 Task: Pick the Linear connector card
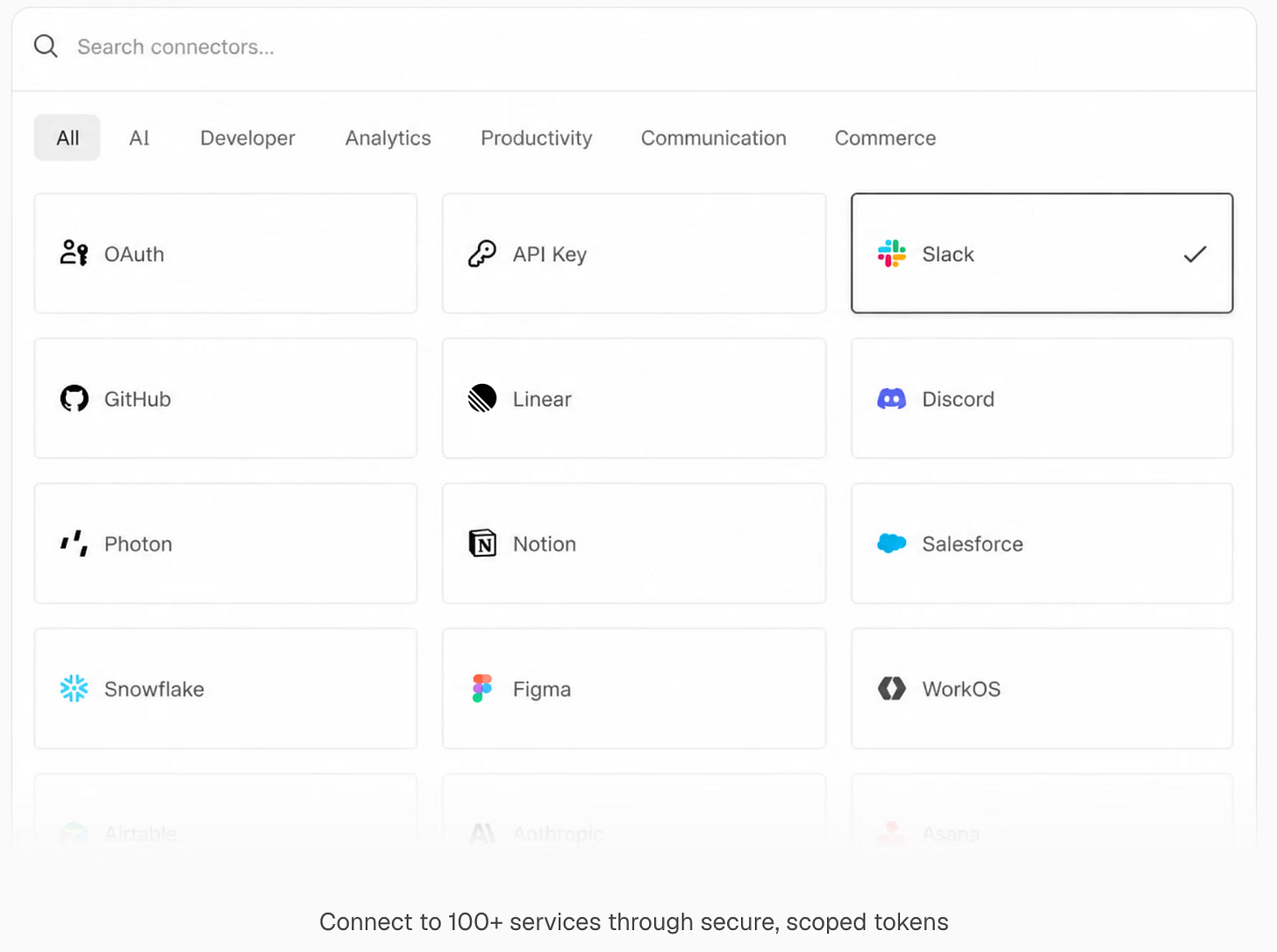(634, 399)
